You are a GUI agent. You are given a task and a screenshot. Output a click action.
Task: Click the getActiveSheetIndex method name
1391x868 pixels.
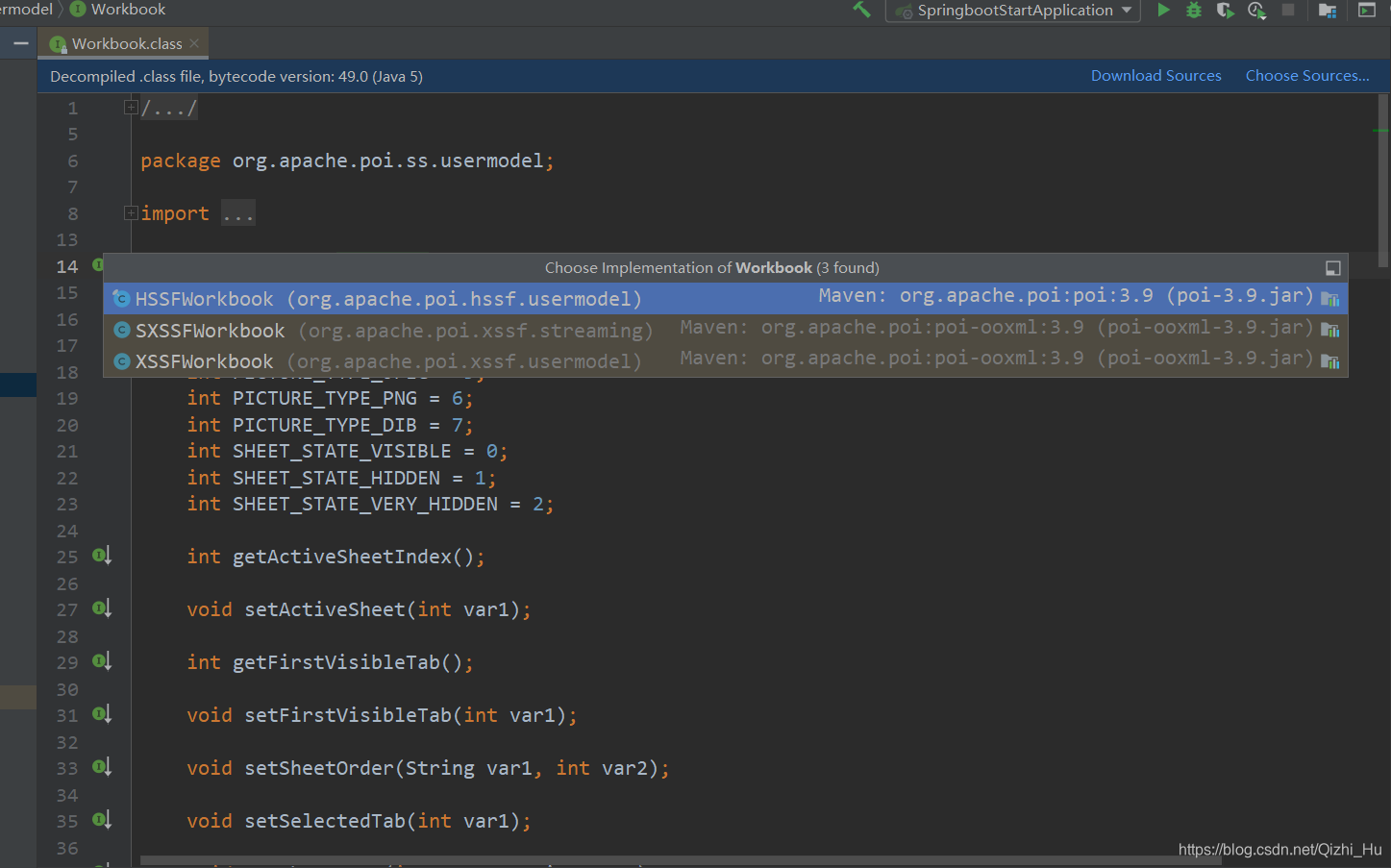[x=342, y=557]
